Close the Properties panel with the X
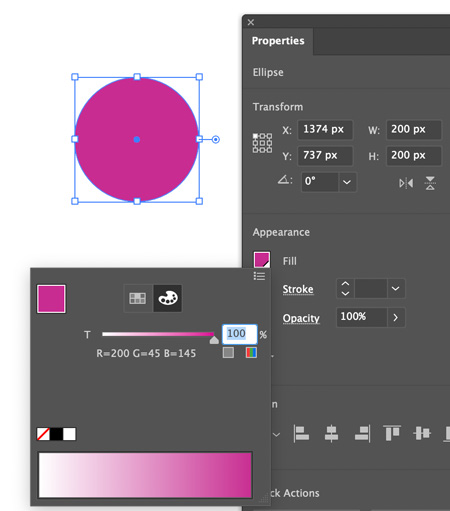 (x=251, y=22)
